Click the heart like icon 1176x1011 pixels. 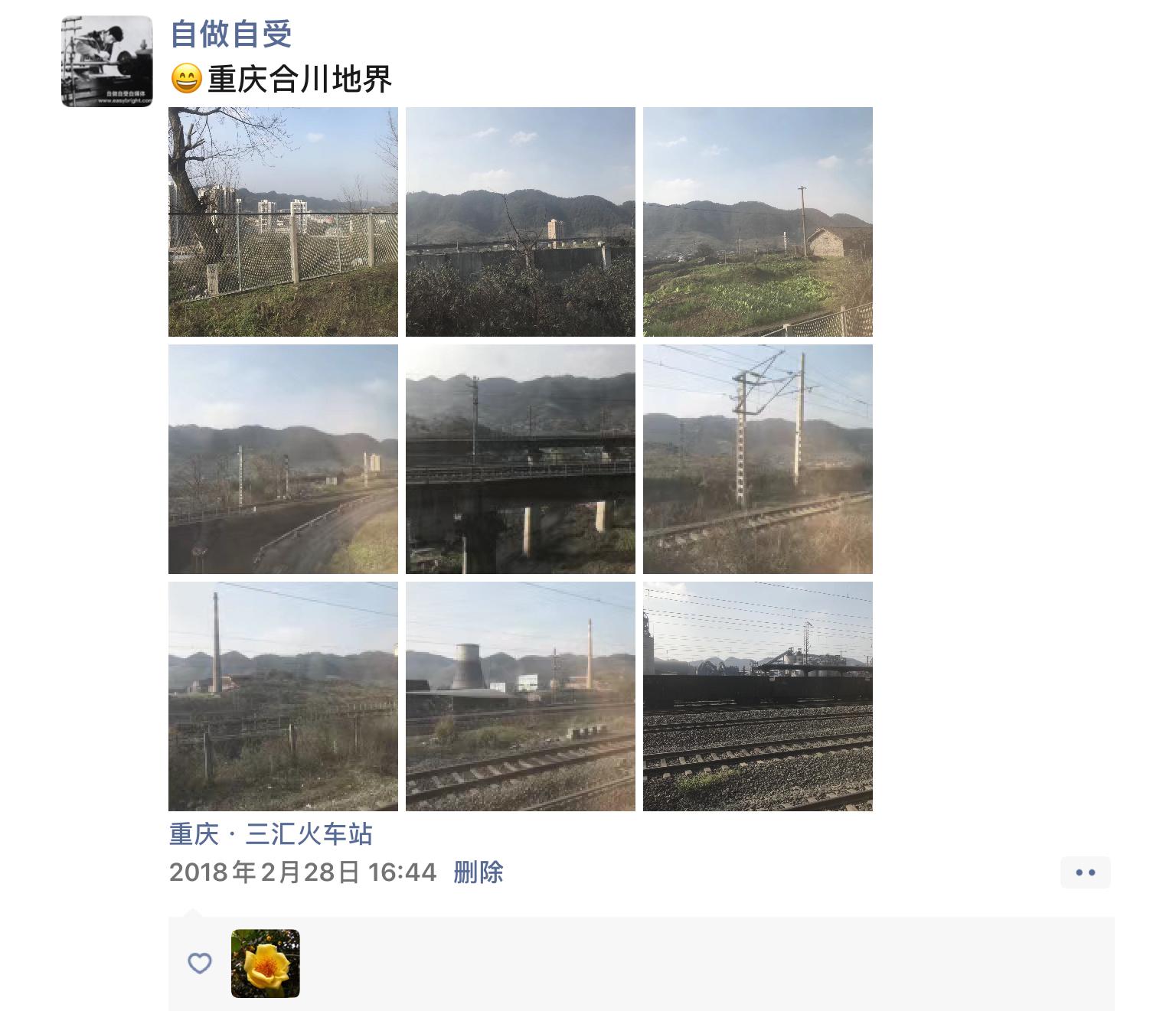[200, 963]
